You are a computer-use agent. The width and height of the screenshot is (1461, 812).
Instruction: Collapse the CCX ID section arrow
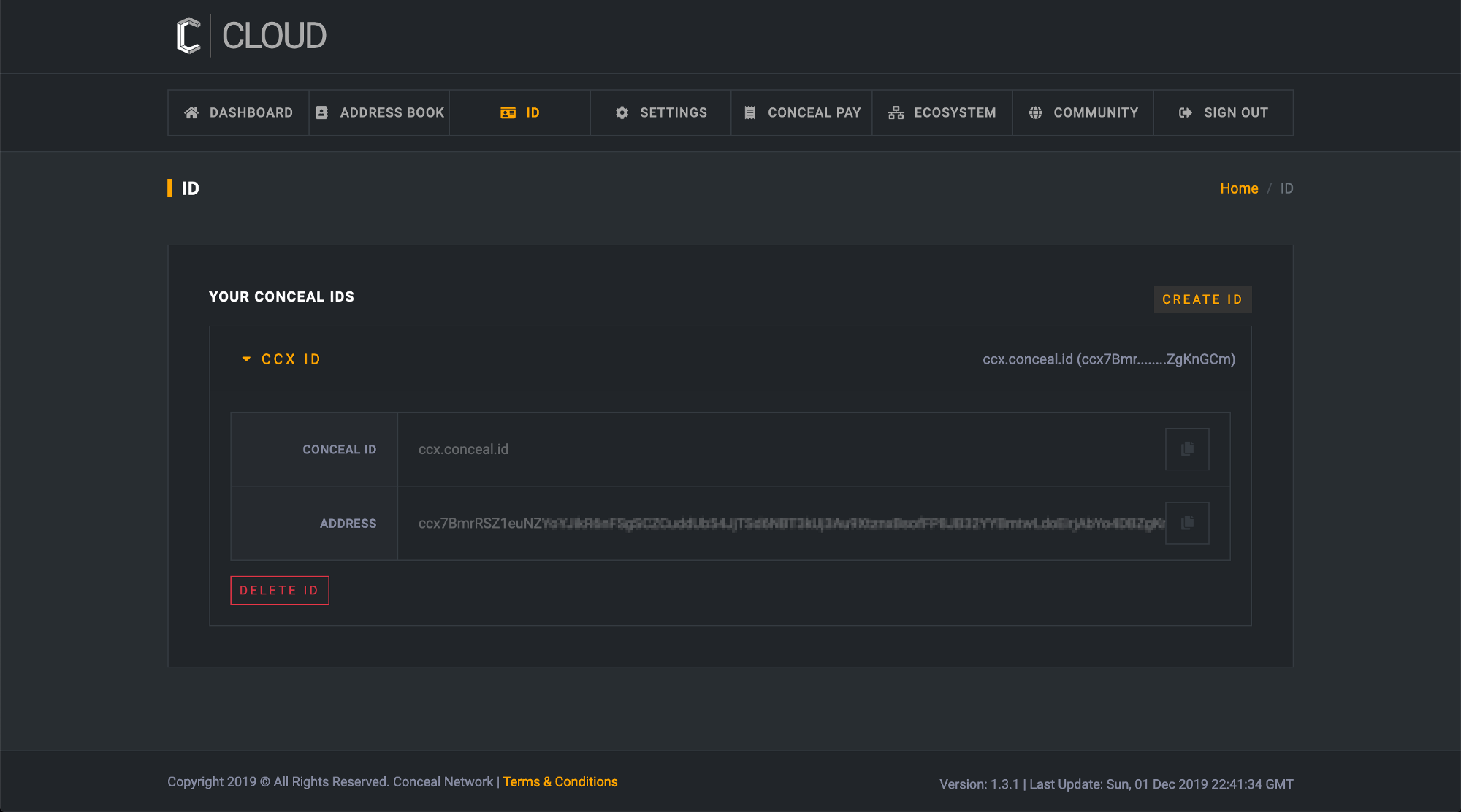246,359
